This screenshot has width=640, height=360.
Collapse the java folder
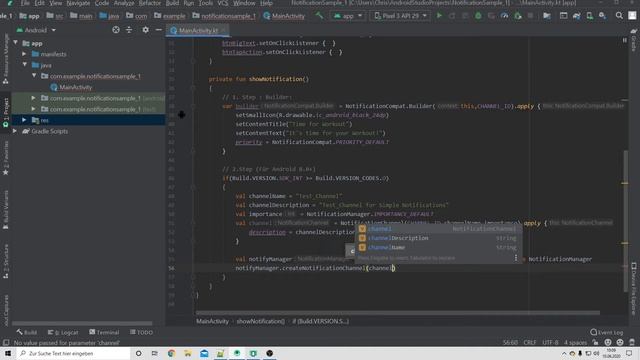[24, 64]
